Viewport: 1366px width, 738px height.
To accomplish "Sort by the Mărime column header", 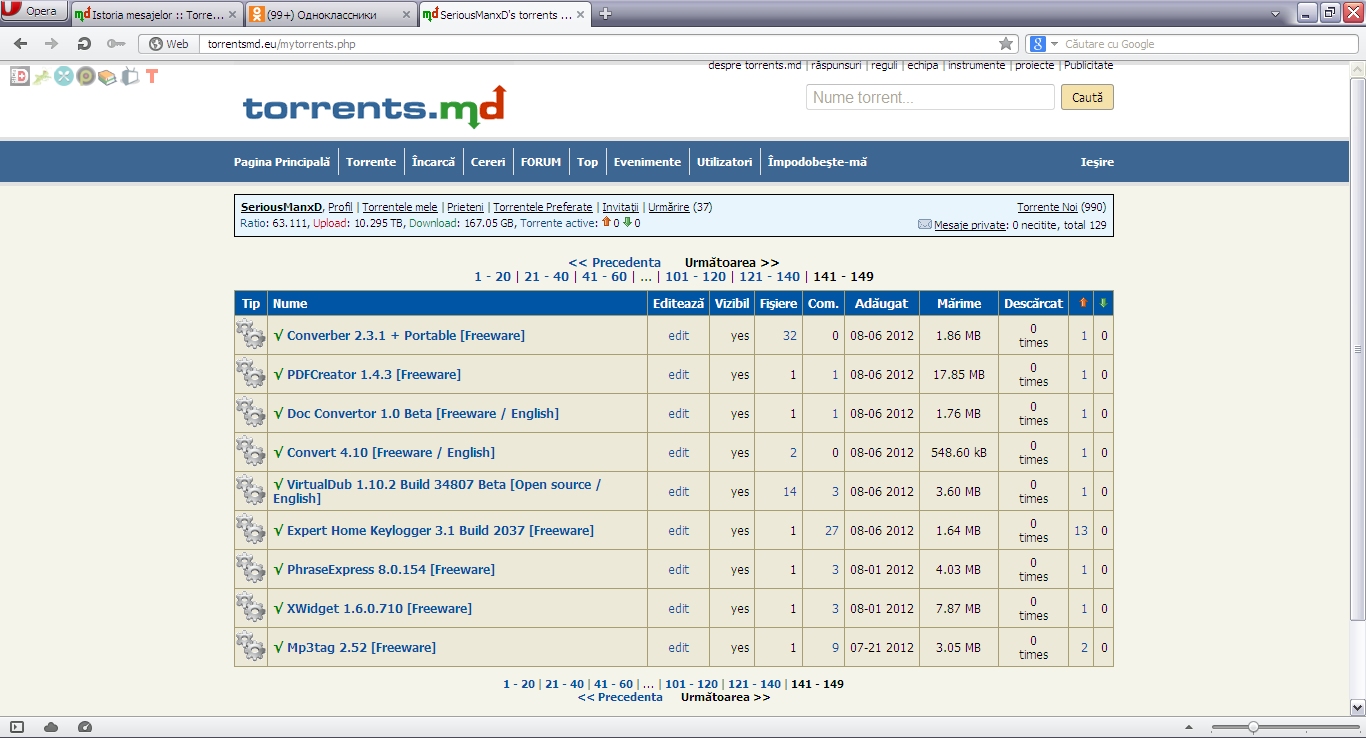I will point(959,303).
